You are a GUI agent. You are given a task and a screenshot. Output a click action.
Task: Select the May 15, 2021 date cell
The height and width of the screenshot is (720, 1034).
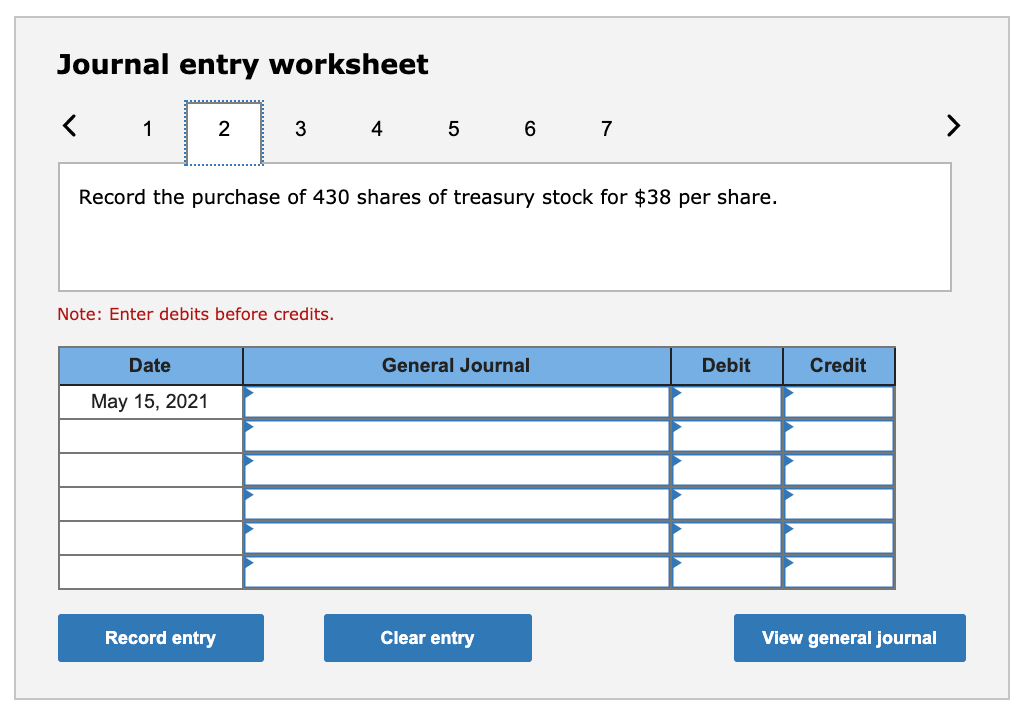point(150,401)
